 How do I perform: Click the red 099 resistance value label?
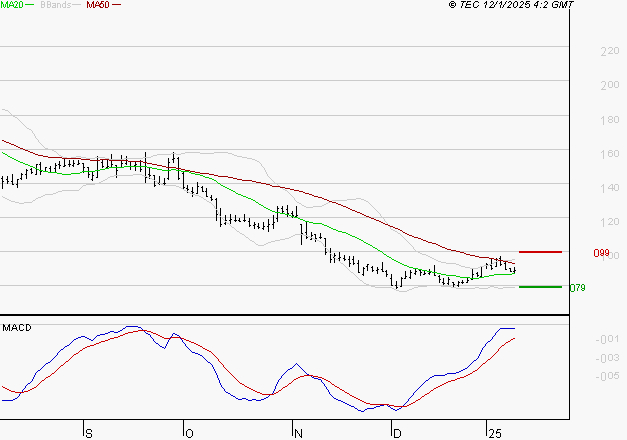[602, 254]
